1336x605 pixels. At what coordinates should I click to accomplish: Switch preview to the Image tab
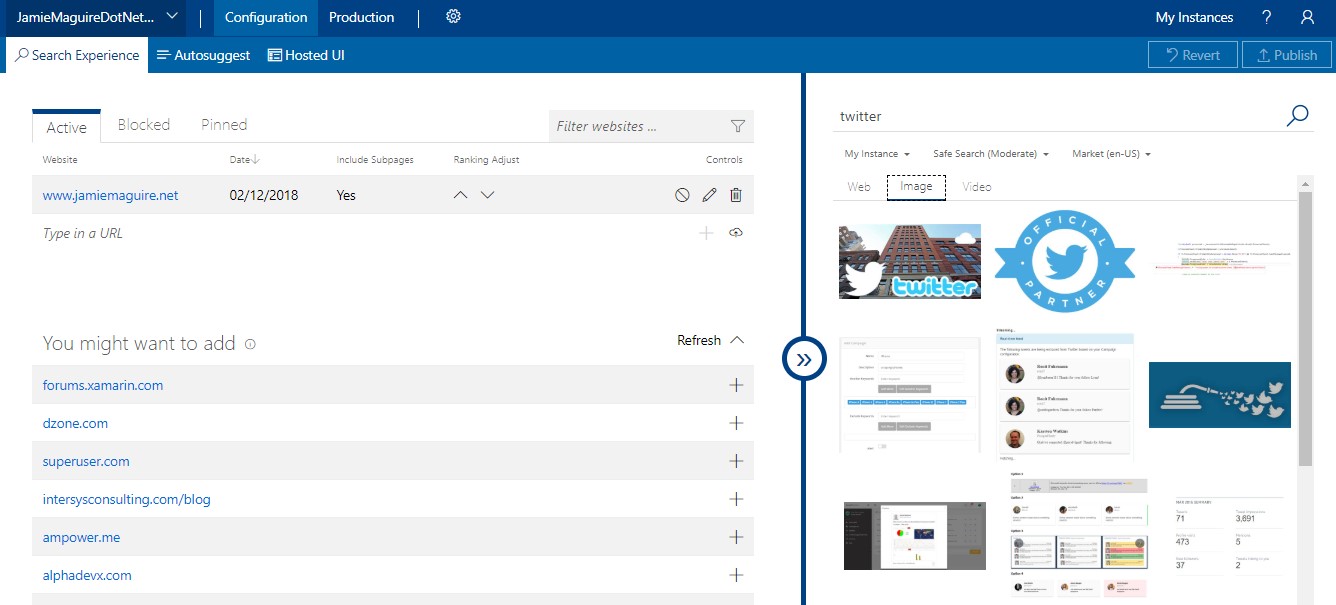coord(916,186)
